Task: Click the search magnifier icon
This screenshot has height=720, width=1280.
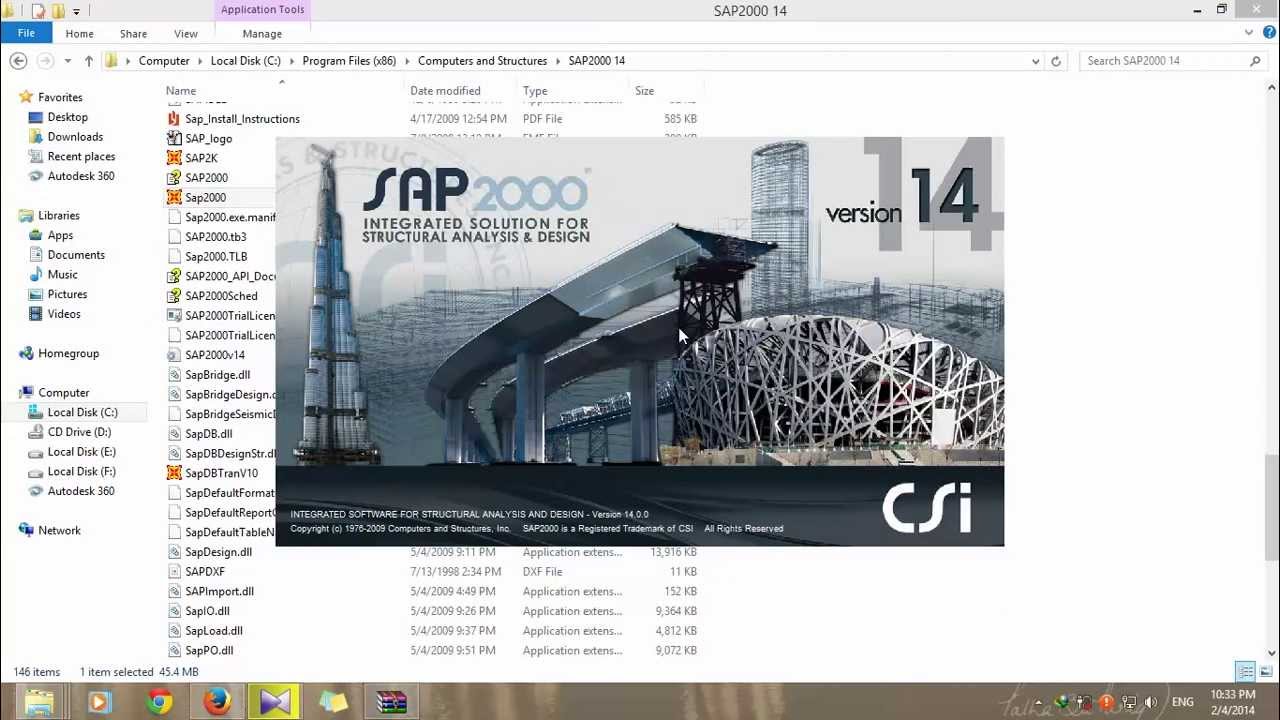Action: (1255, 61)
